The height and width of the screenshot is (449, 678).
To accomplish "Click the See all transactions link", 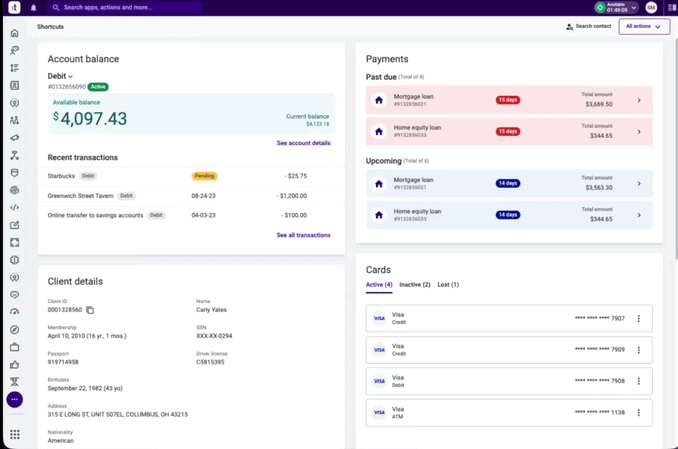I will tap(304, 235).
